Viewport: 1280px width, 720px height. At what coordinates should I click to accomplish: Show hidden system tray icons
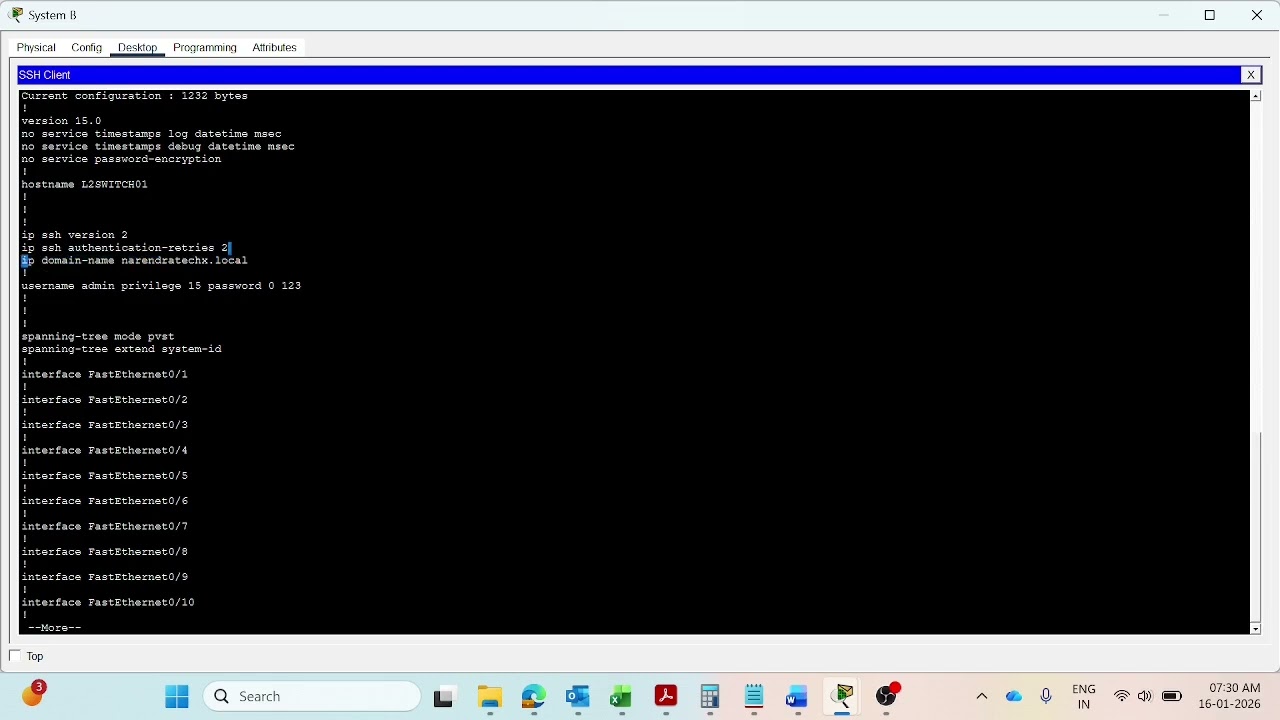[982, 697]
